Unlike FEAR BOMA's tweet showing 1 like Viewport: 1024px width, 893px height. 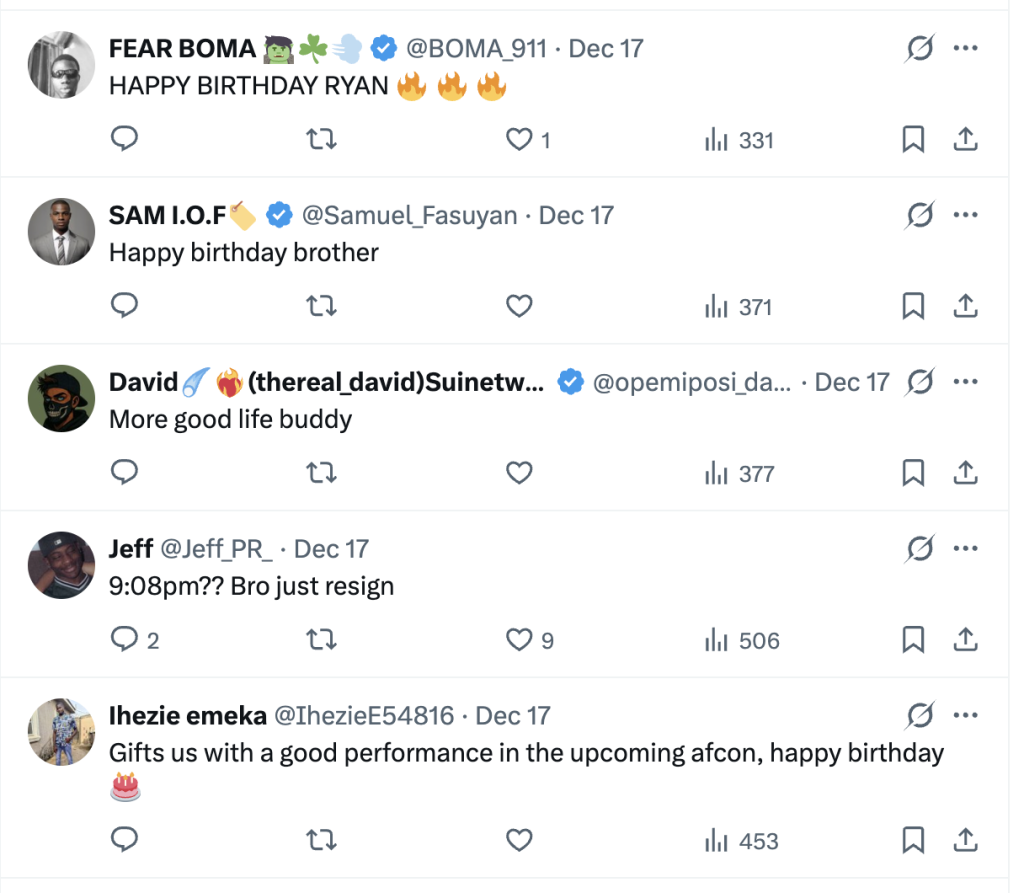519,139
